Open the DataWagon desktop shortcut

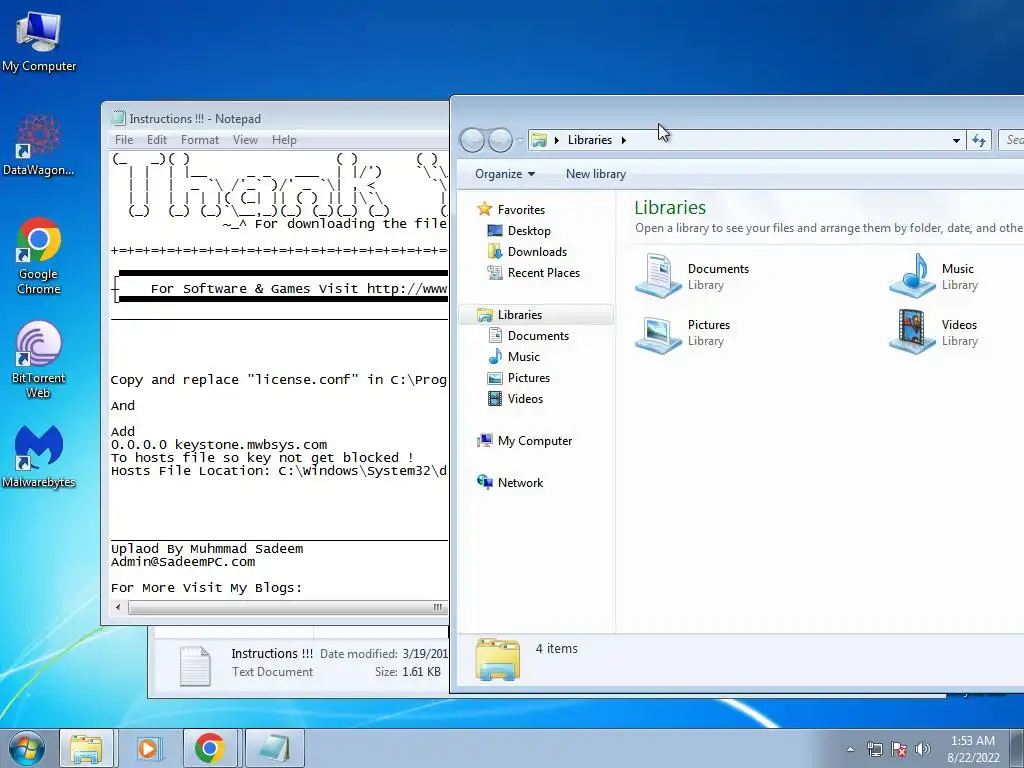coord(39,146)
